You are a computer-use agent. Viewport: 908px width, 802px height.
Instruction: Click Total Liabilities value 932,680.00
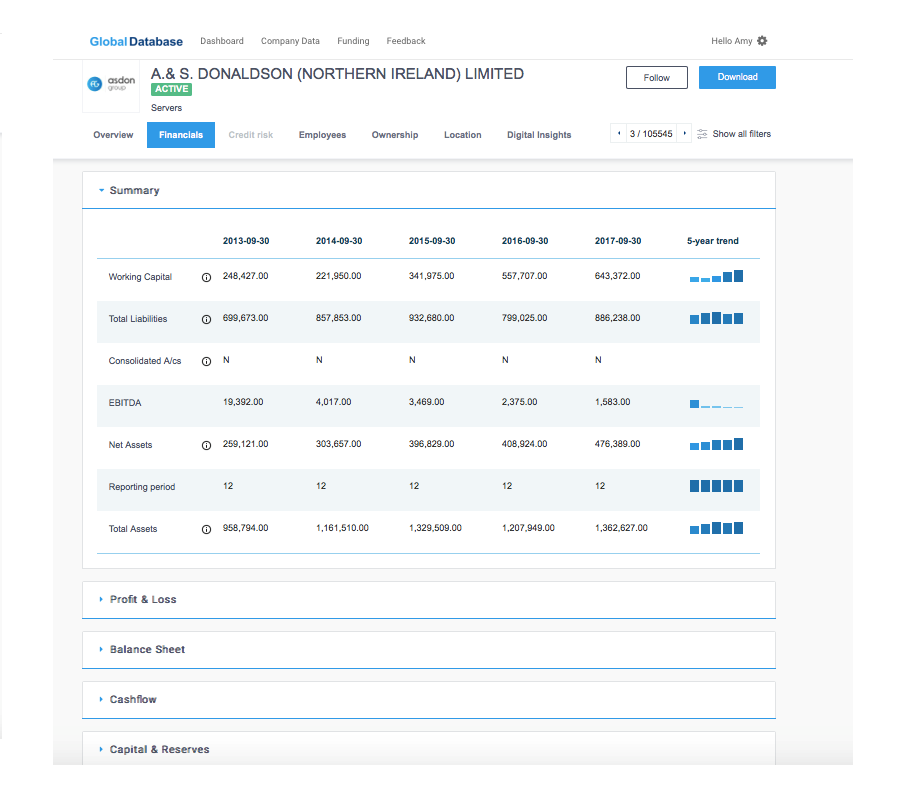pos(431,318)
